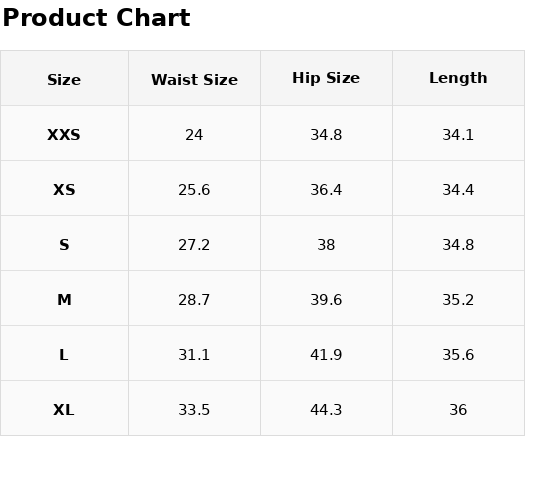Viewport: 560px width, 500px height.
Task: Click the Hip Size column header
Action: [x=326, y=78]
